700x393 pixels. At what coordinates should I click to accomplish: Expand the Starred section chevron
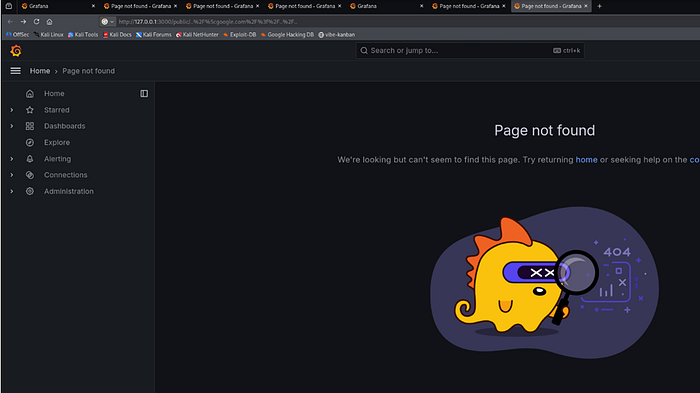coord(12,110)
